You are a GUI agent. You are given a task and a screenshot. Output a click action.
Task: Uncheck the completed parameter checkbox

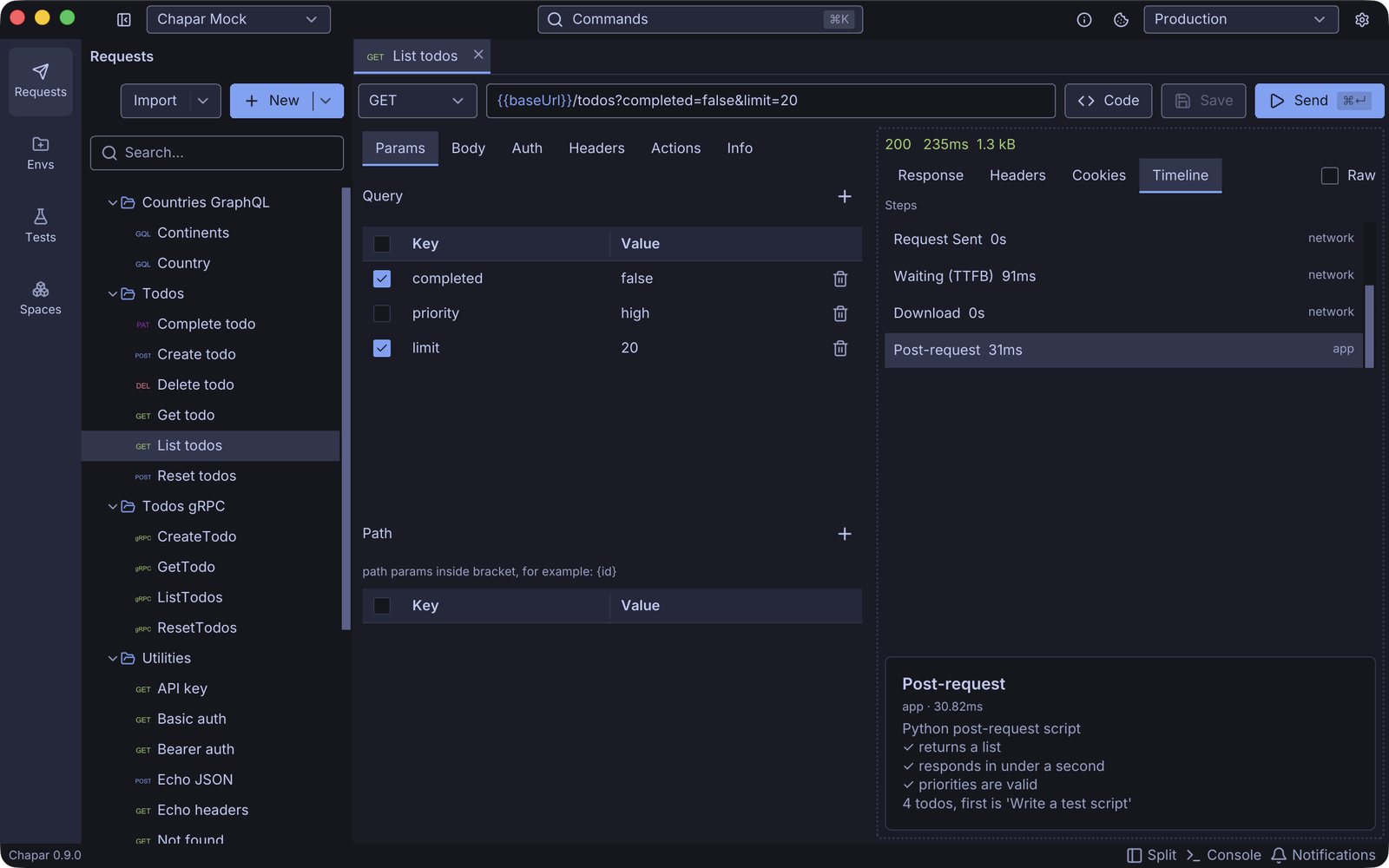pyautogui.click(x=382, y=279)
